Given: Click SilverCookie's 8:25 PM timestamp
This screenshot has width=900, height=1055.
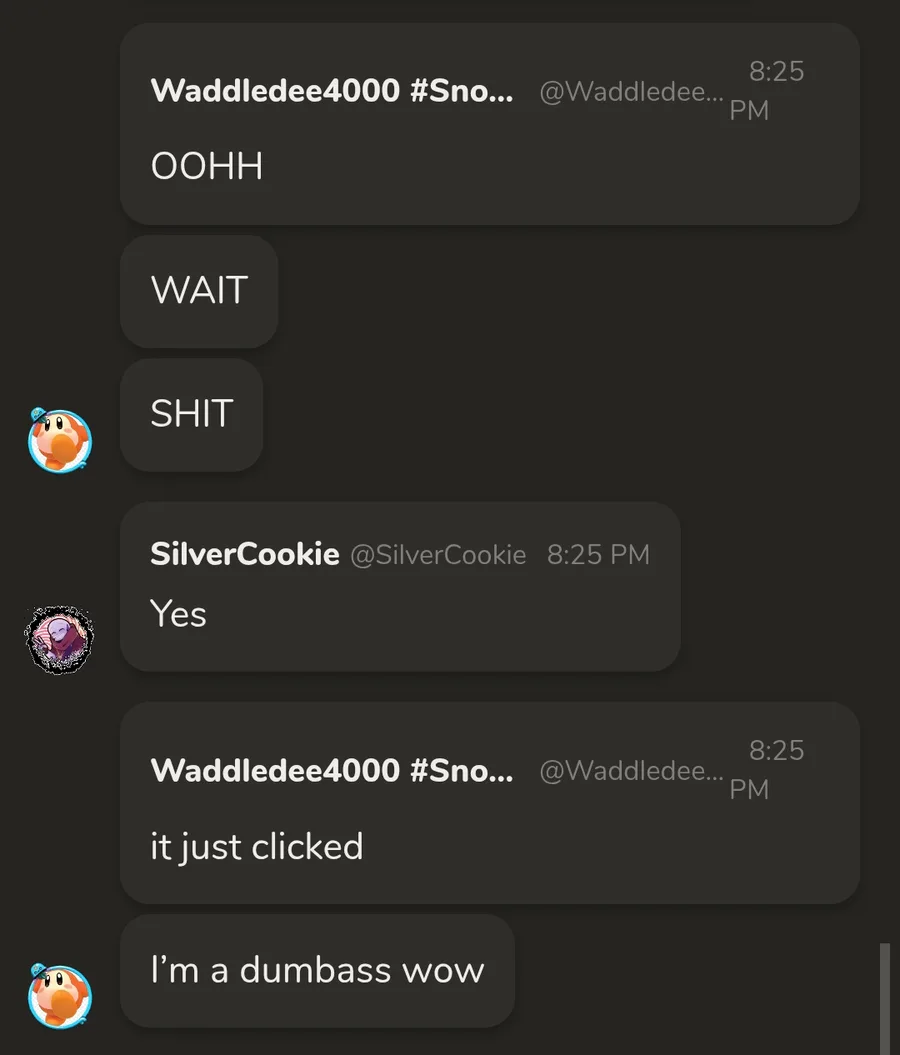Looking at the screenshot, I should tap(598, 555).
